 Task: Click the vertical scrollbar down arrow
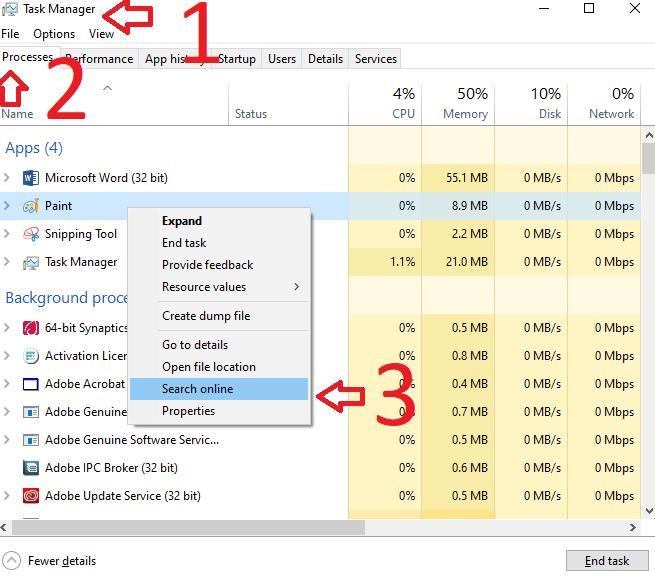click(x=649, y=510)
